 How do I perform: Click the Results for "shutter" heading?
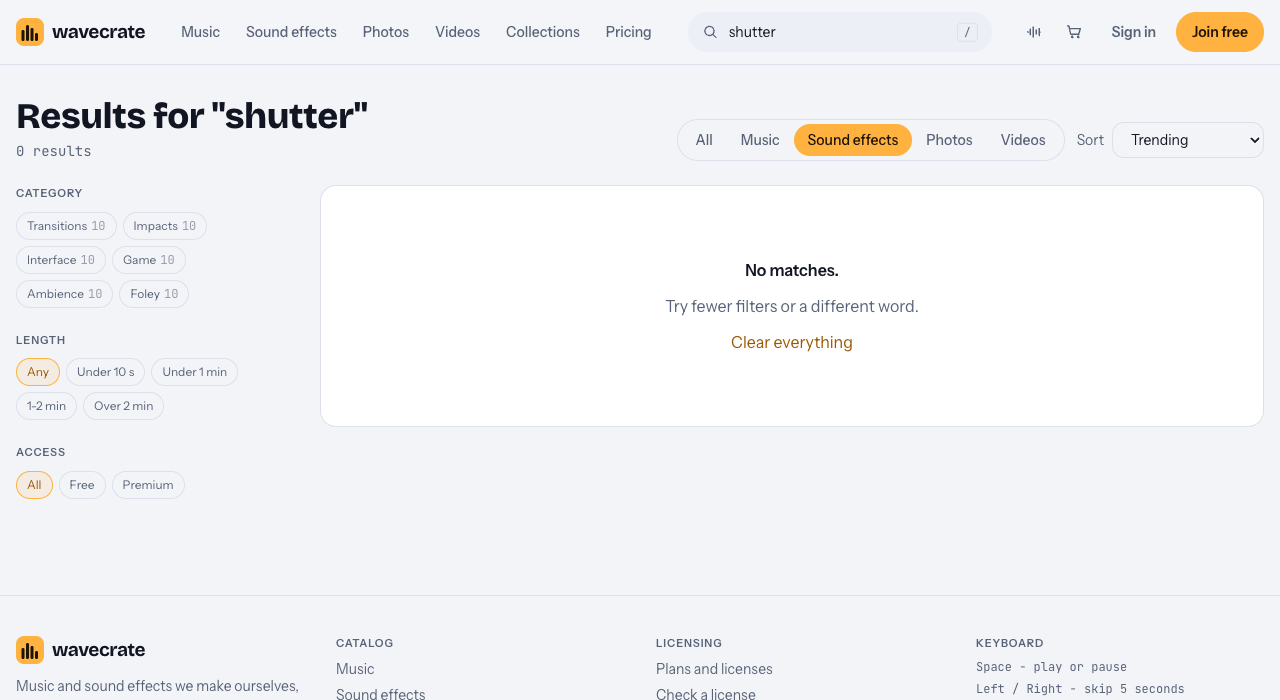pyautogui.click(x=192, y=116)
